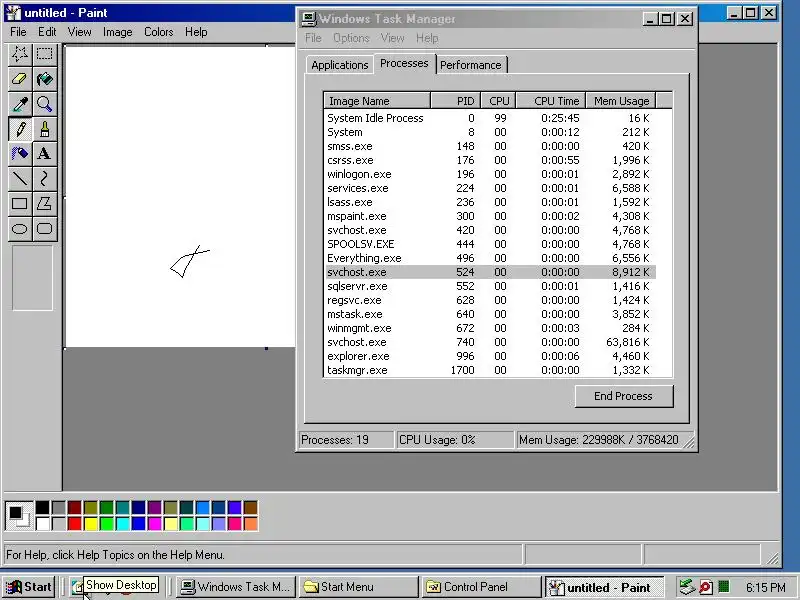Select mspaint.exe process row
The image size is (800, 600).
[x=490, y=216]
